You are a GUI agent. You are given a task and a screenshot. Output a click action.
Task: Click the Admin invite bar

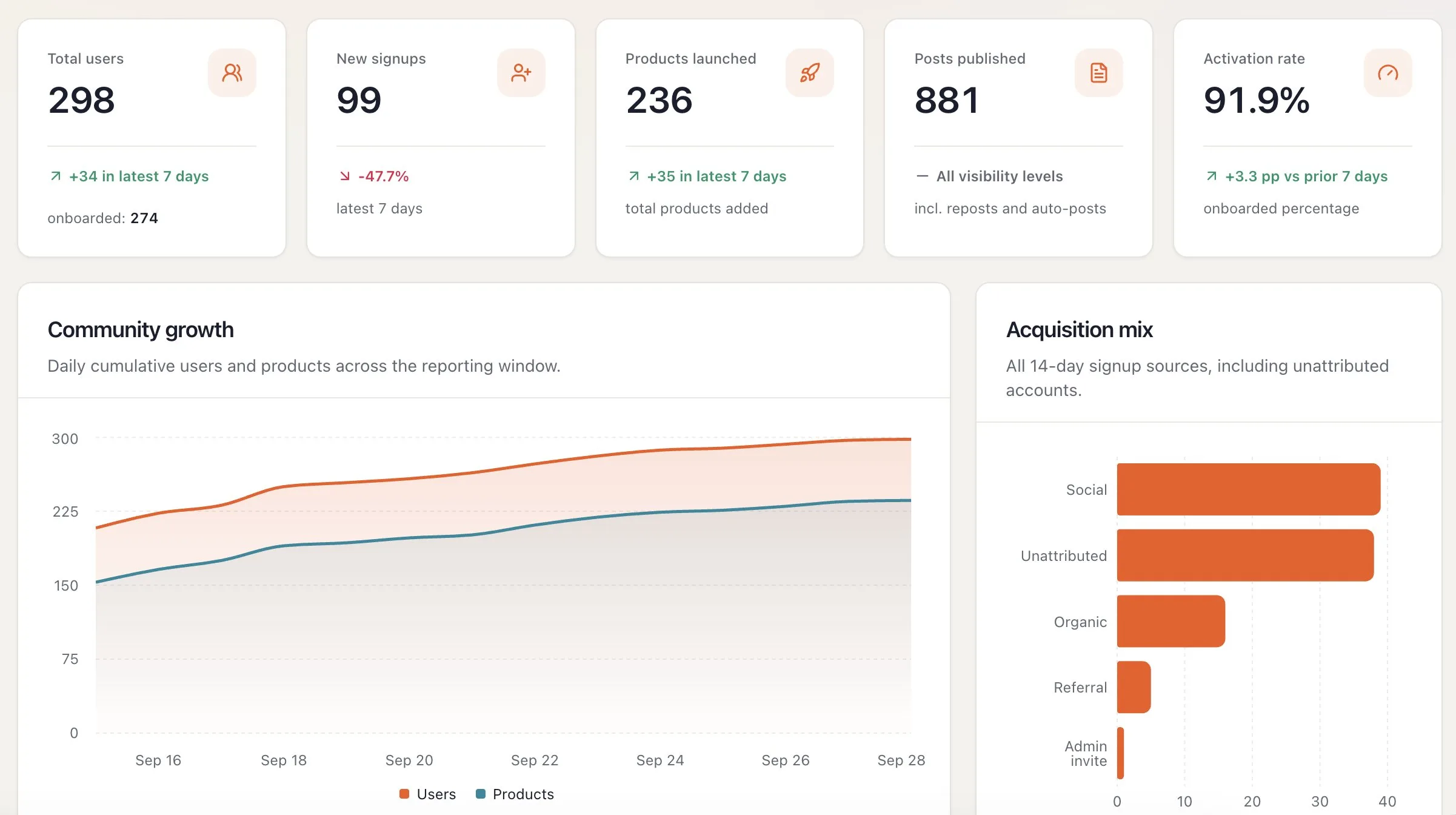tap(1121, 753)
